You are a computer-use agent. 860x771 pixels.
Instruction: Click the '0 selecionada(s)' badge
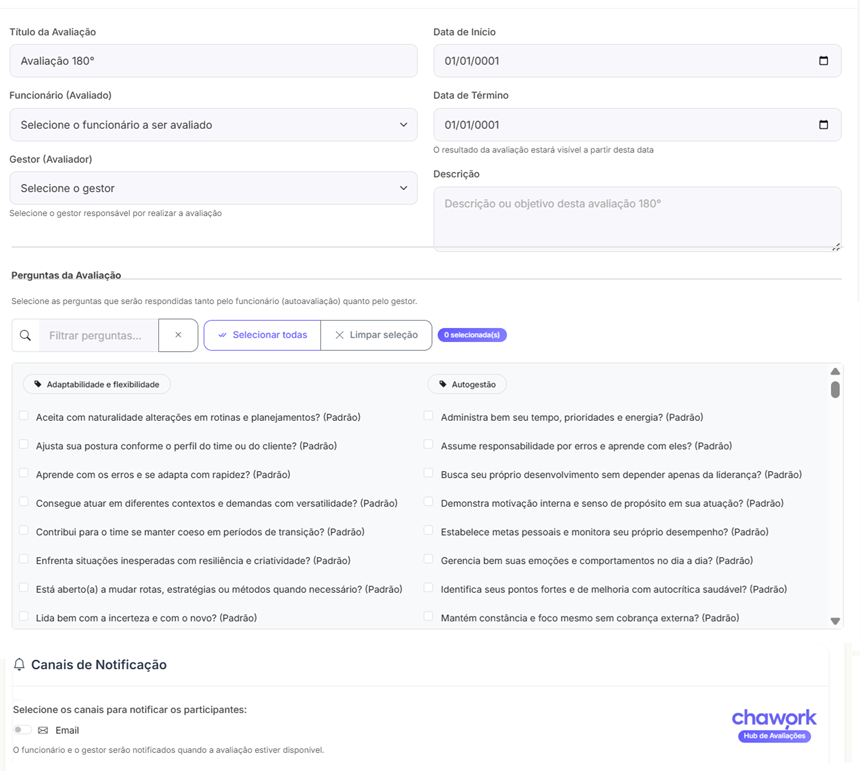[x=472, y=335]
